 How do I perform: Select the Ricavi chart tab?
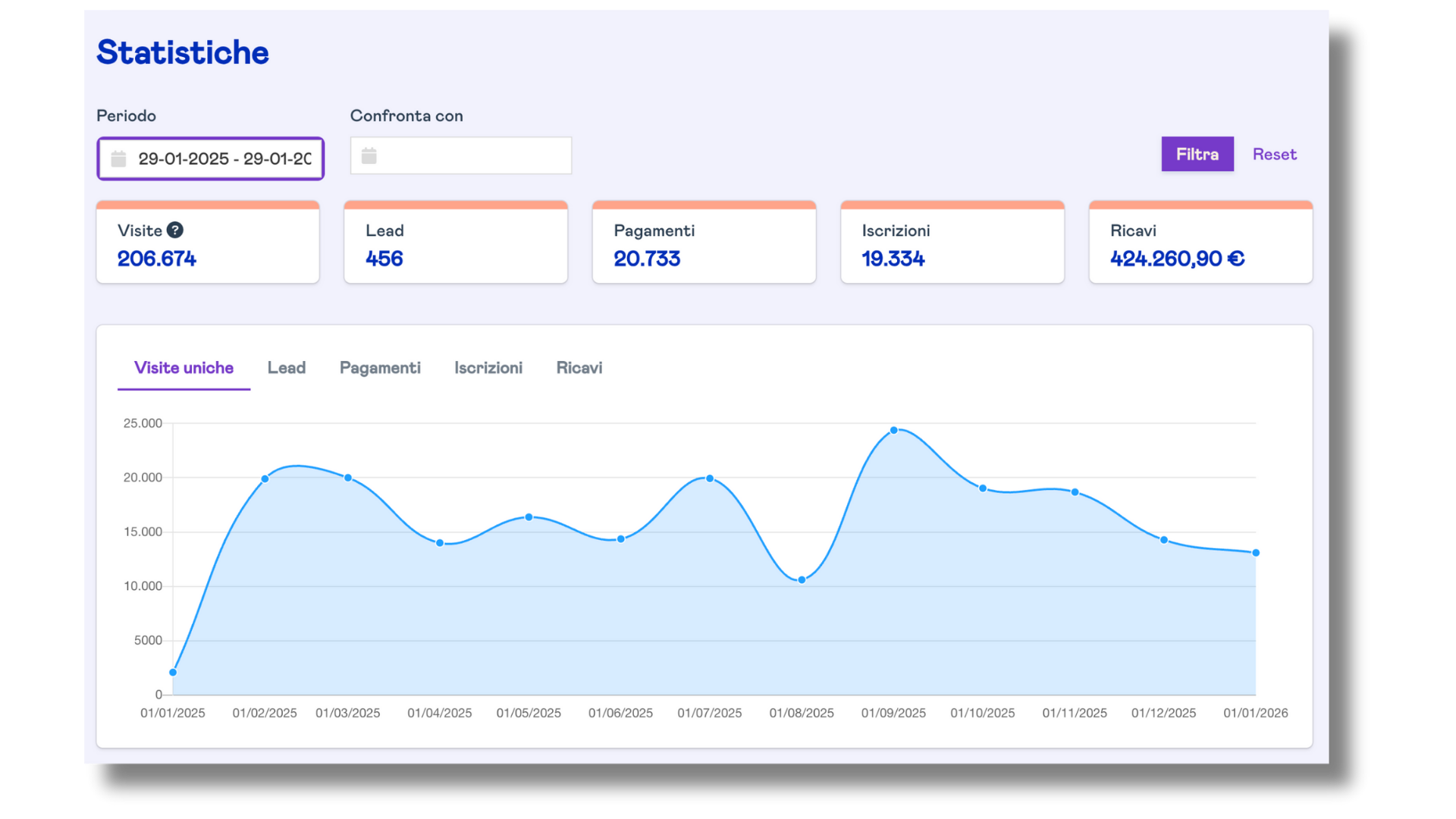click(x=579, y=368)
